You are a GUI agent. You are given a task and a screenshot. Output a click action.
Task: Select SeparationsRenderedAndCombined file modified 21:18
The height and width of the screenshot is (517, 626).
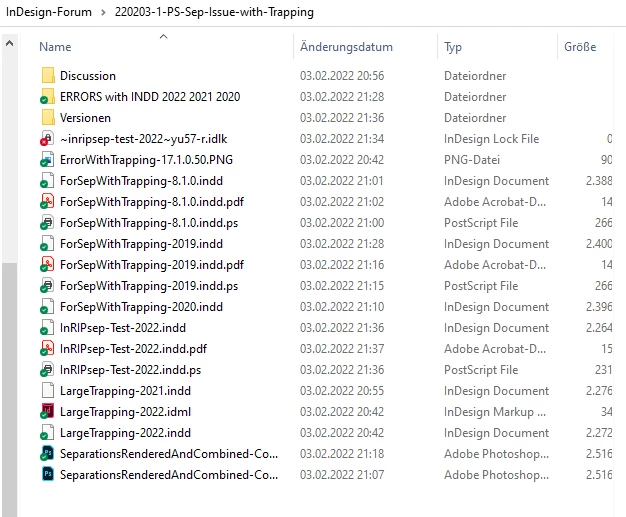169,454
